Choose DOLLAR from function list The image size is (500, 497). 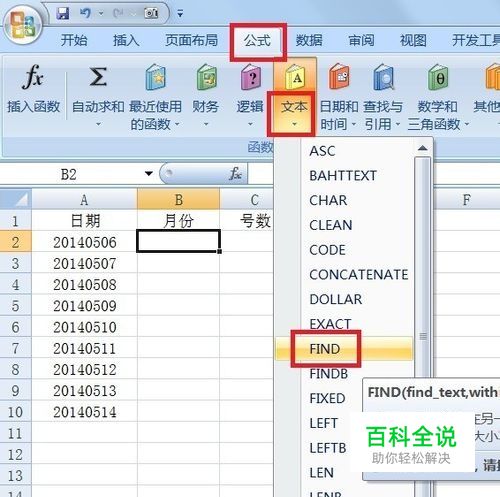344,299
